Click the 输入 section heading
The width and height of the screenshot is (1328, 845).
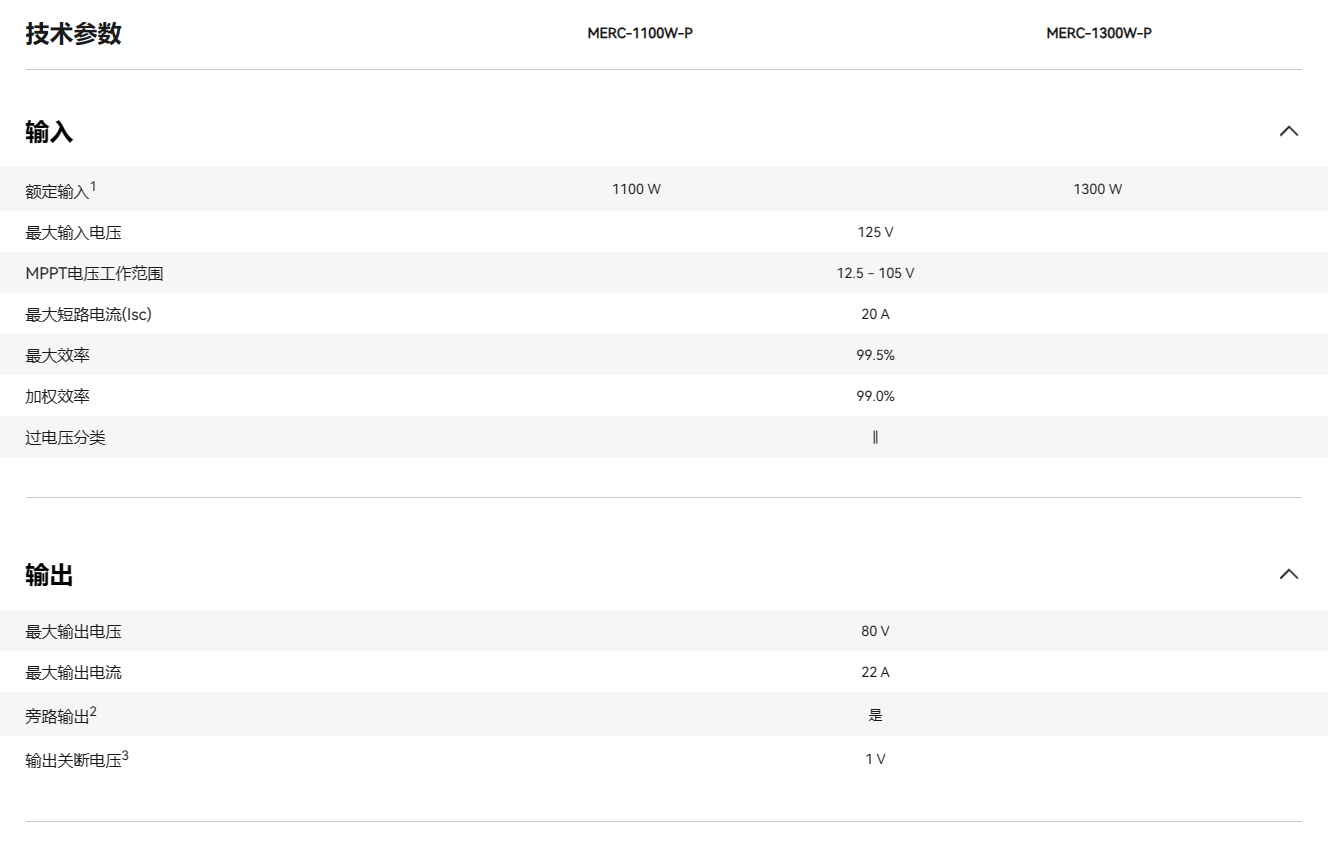coord(49,132)
